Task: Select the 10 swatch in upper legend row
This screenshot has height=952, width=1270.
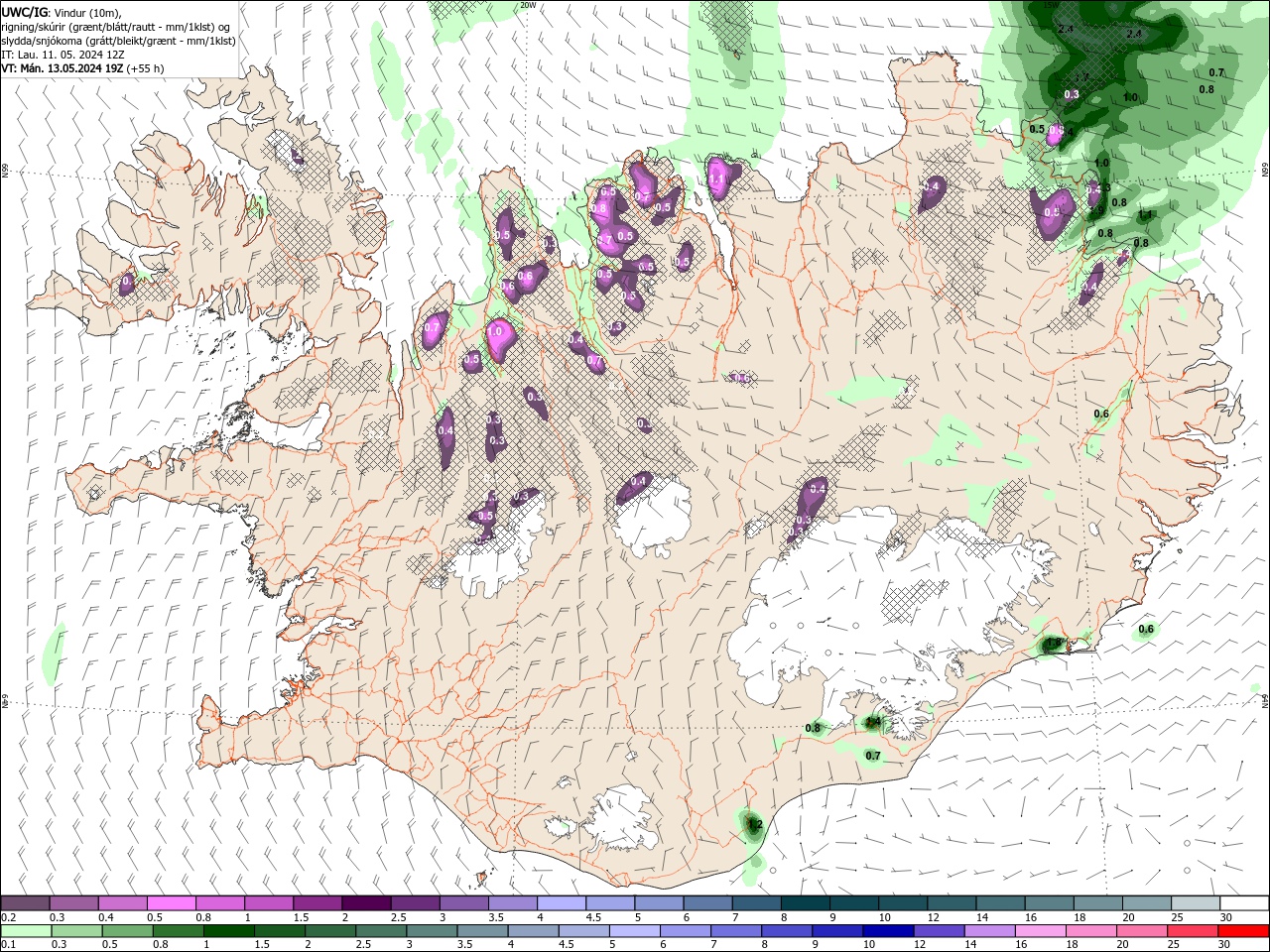Action: point(903,903)
